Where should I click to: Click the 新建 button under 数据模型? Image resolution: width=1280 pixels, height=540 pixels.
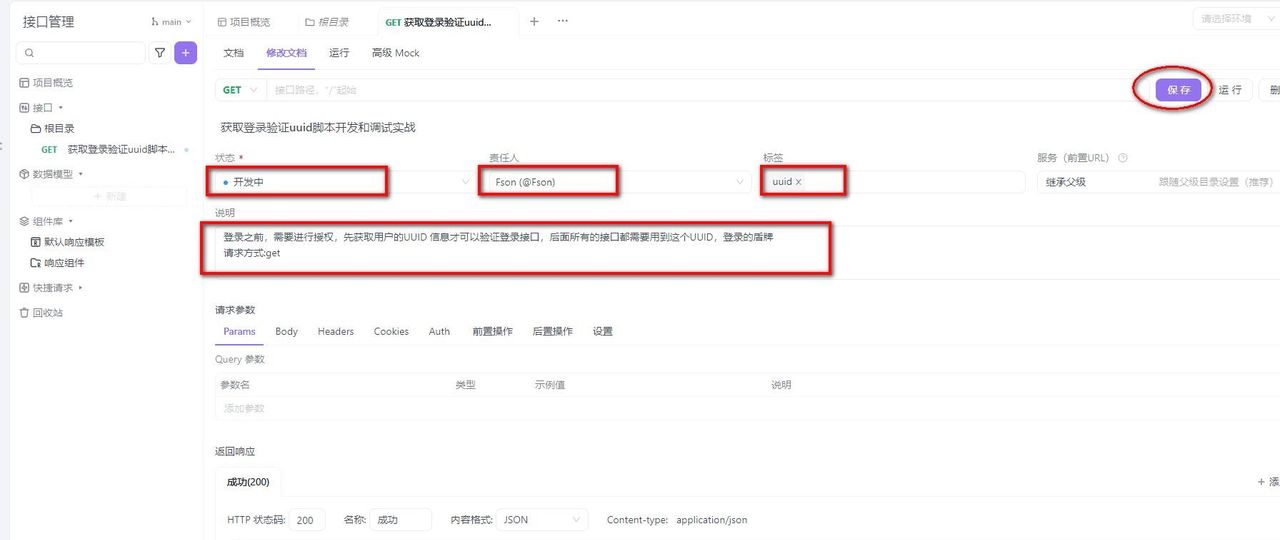110,196
